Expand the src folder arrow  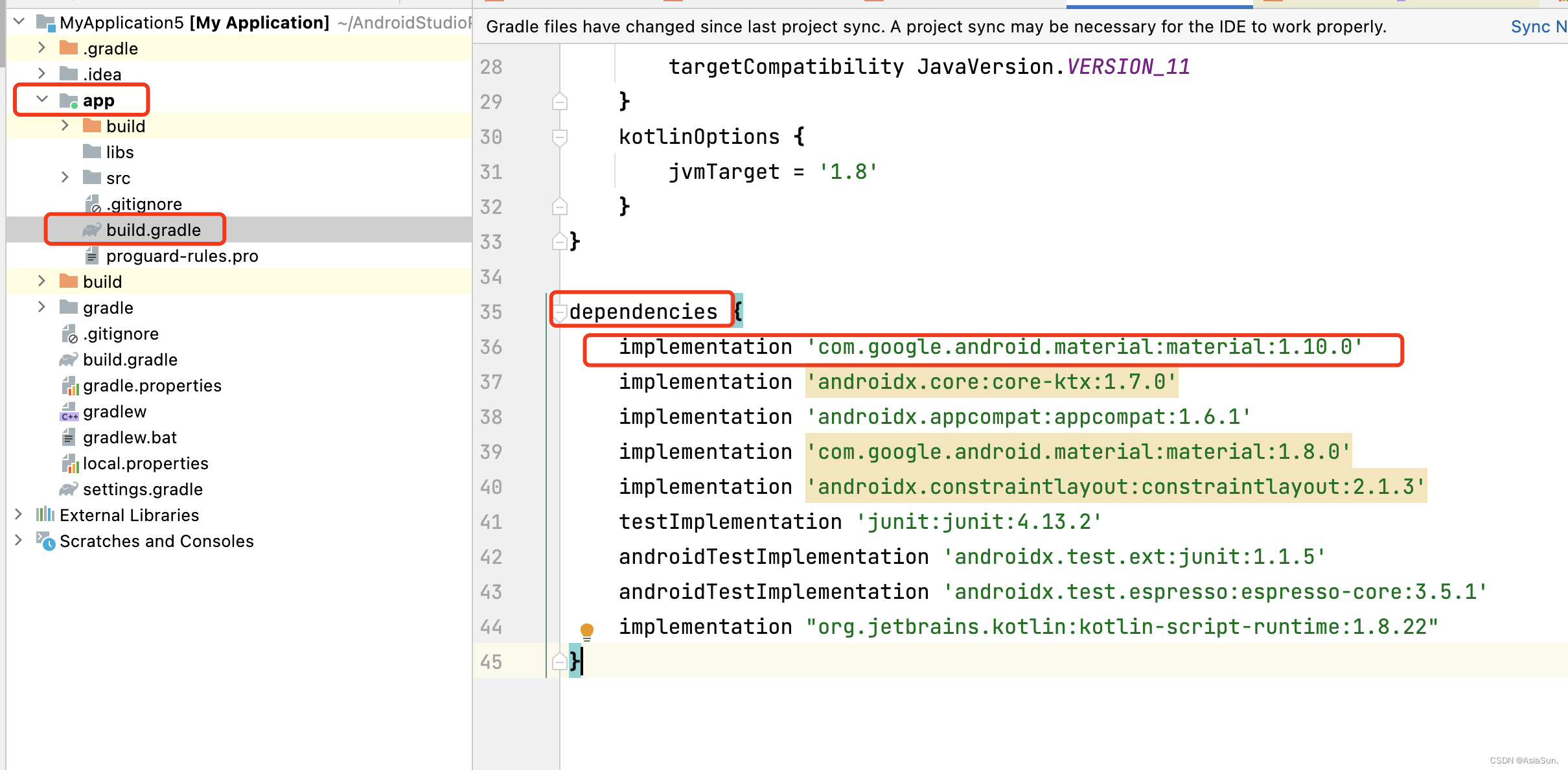click(65, 178)
